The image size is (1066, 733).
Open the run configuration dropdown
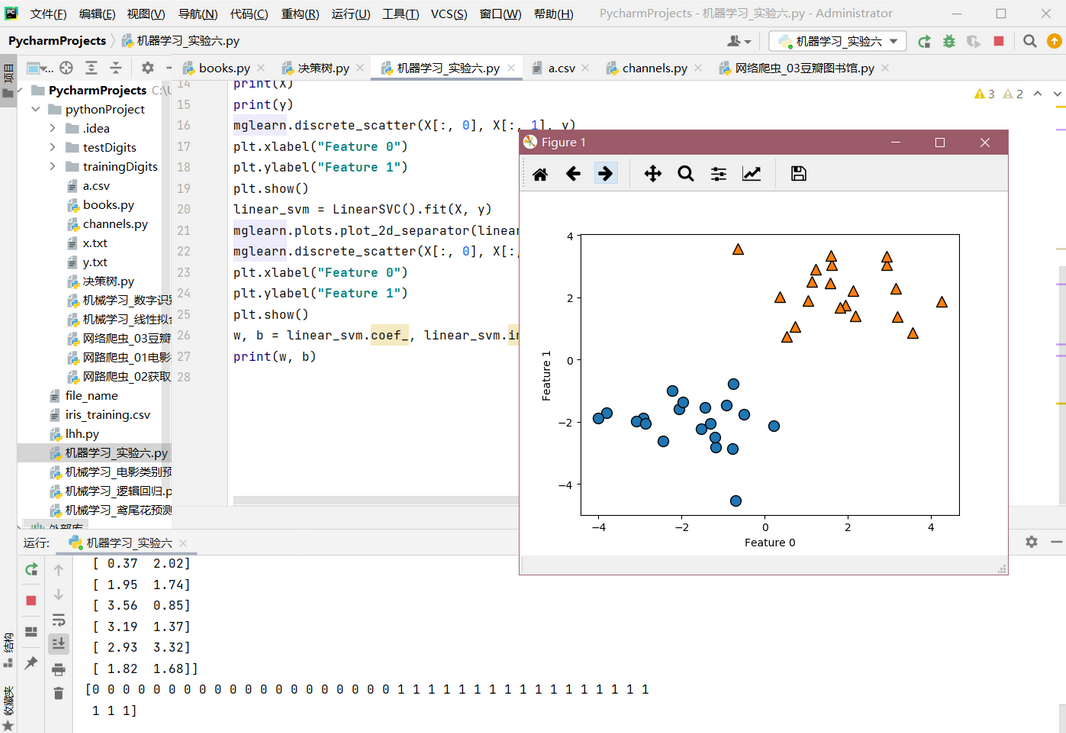[x=837, y=41]
